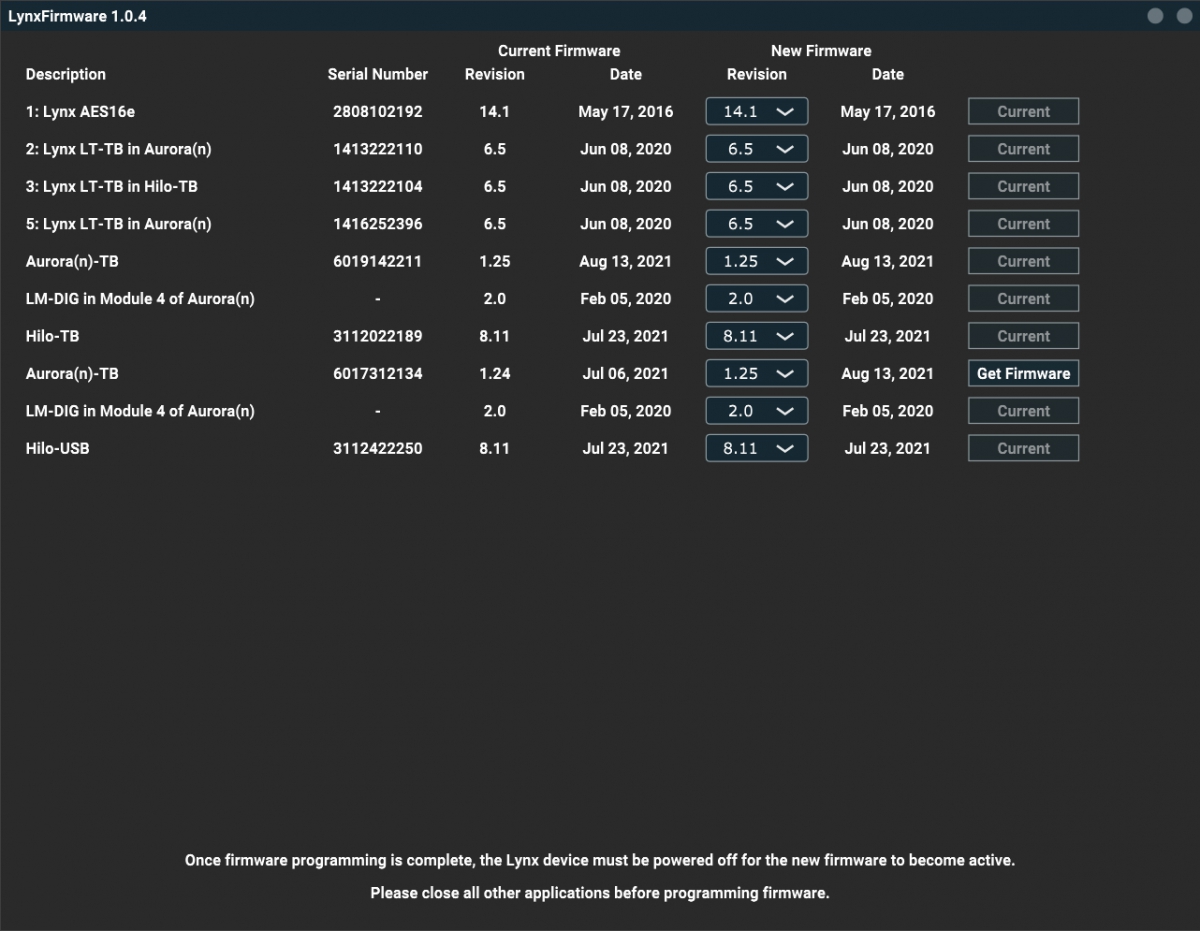Click the leftmost circle in the title bar
Screen dimensions: 1200x931
(1156, 15)
